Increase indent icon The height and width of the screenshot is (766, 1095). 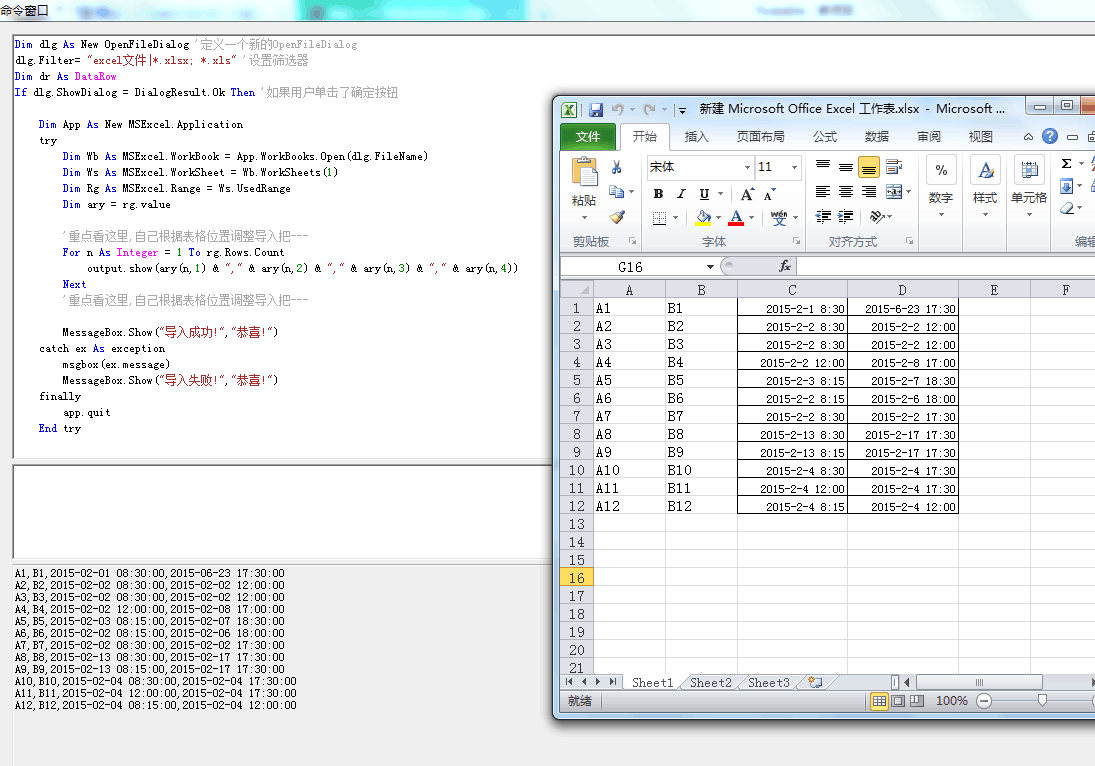click(x=846, y=216)
